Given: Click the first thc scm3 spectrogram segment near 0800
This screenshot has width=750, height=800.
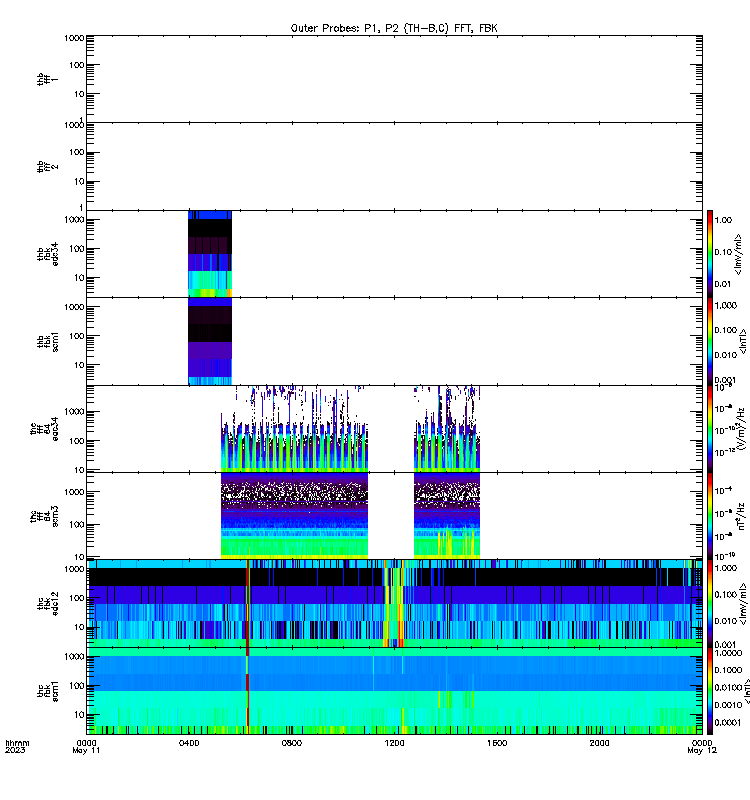Looking at the screenshot, I should (x=294, y=516).
